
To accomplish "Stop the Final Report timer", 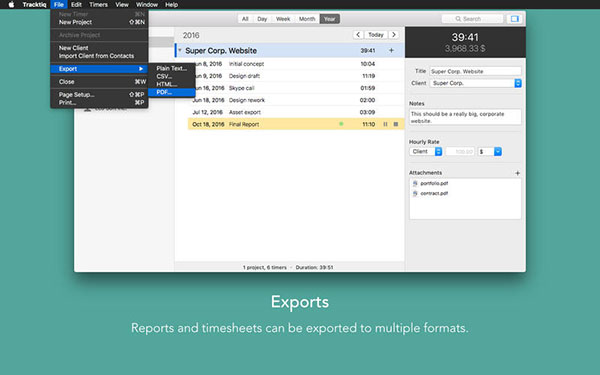I will pos(396,124).
